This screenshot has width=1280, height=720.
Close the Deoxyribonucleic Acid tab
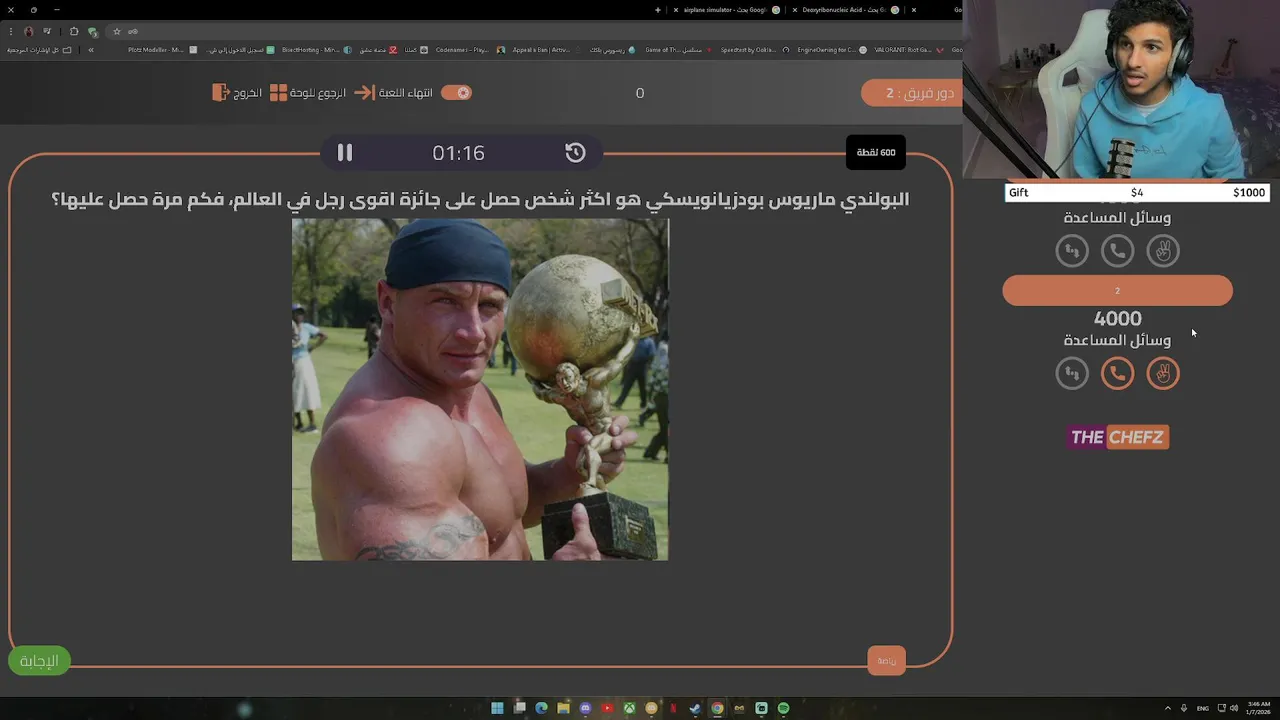point(795,10)
